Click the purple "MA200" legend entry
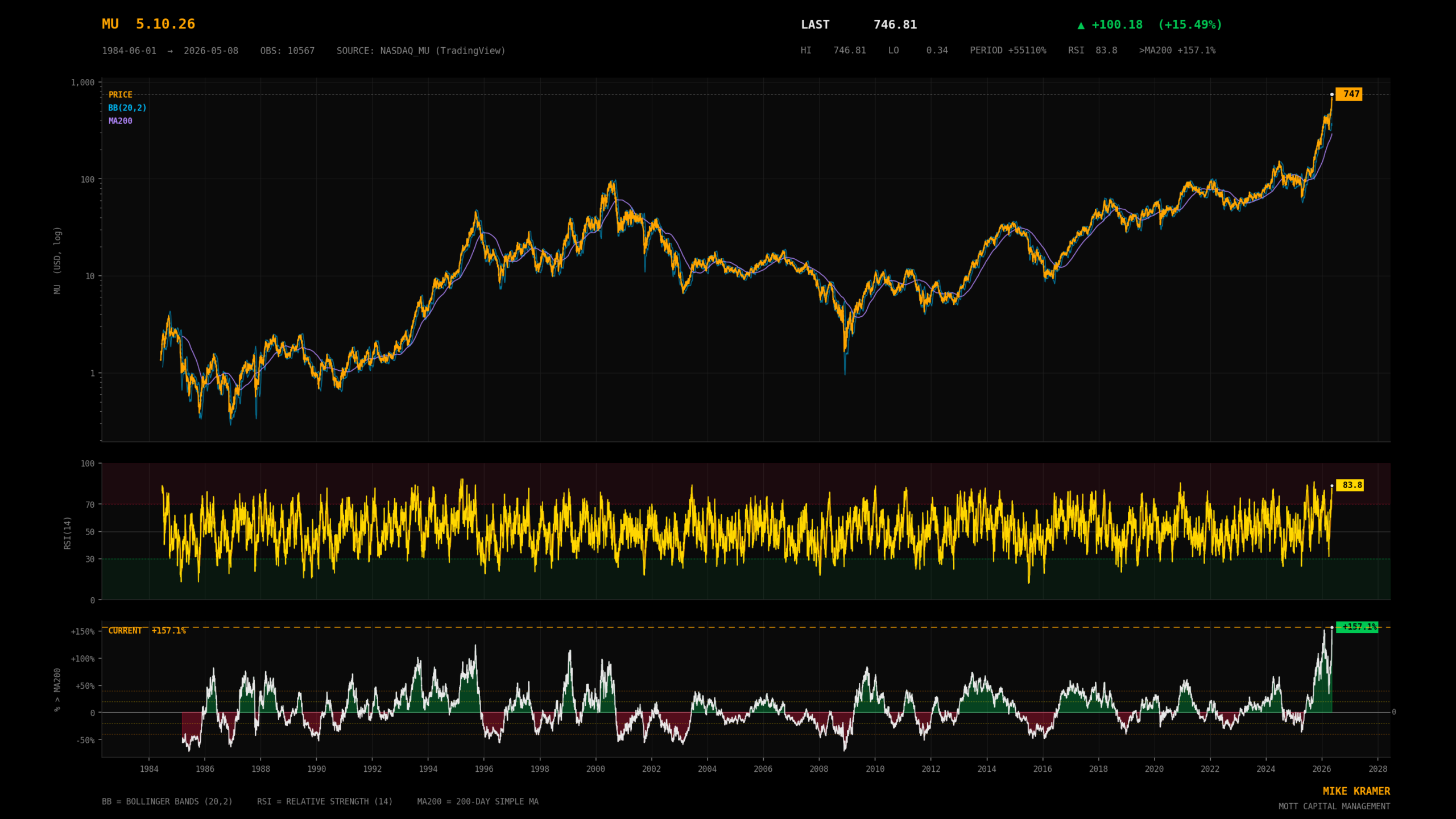The image size is (1456, 819). coord(121,121)
